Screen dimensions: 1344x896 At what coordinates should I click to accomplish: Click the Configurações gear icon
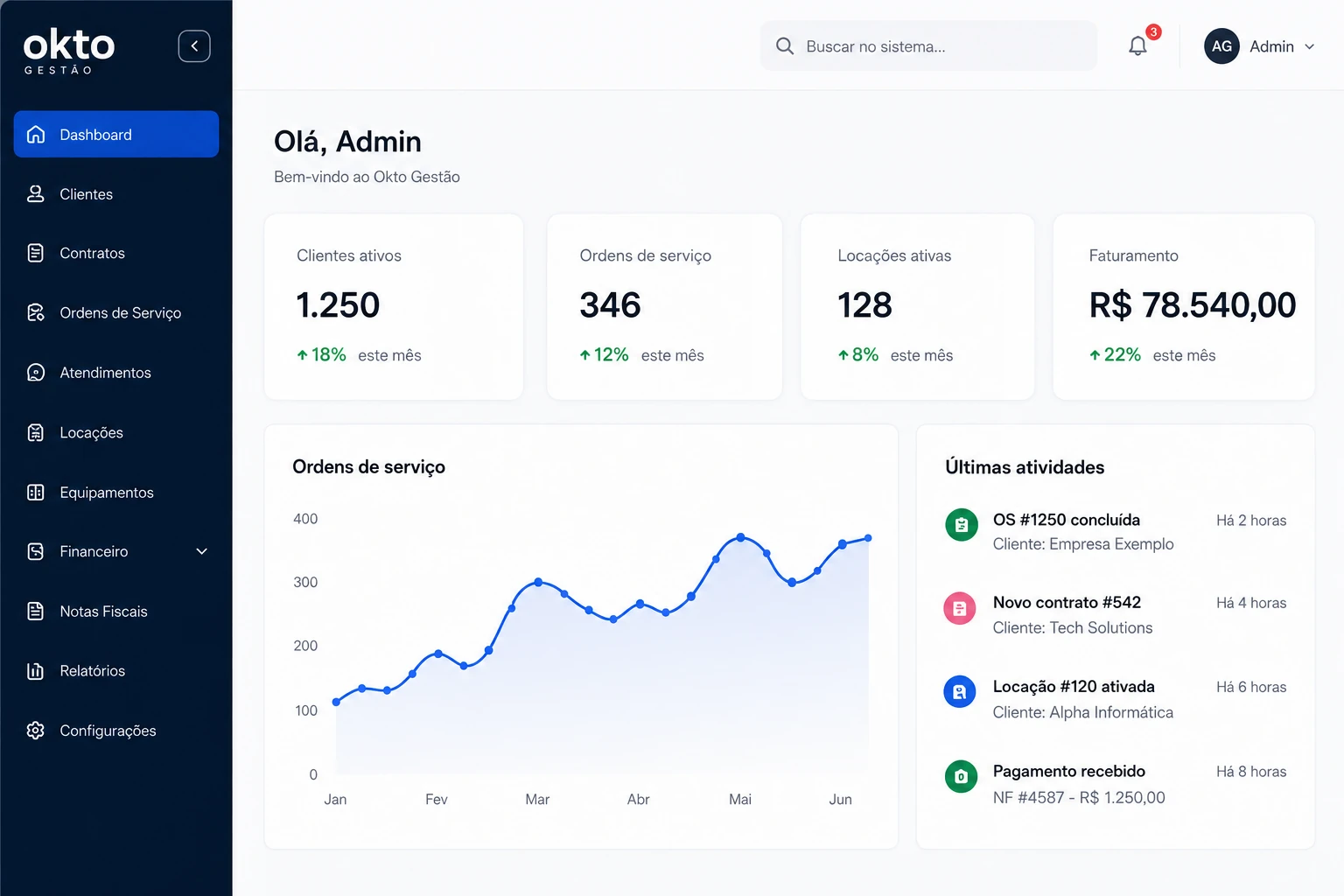click(36, 730)
